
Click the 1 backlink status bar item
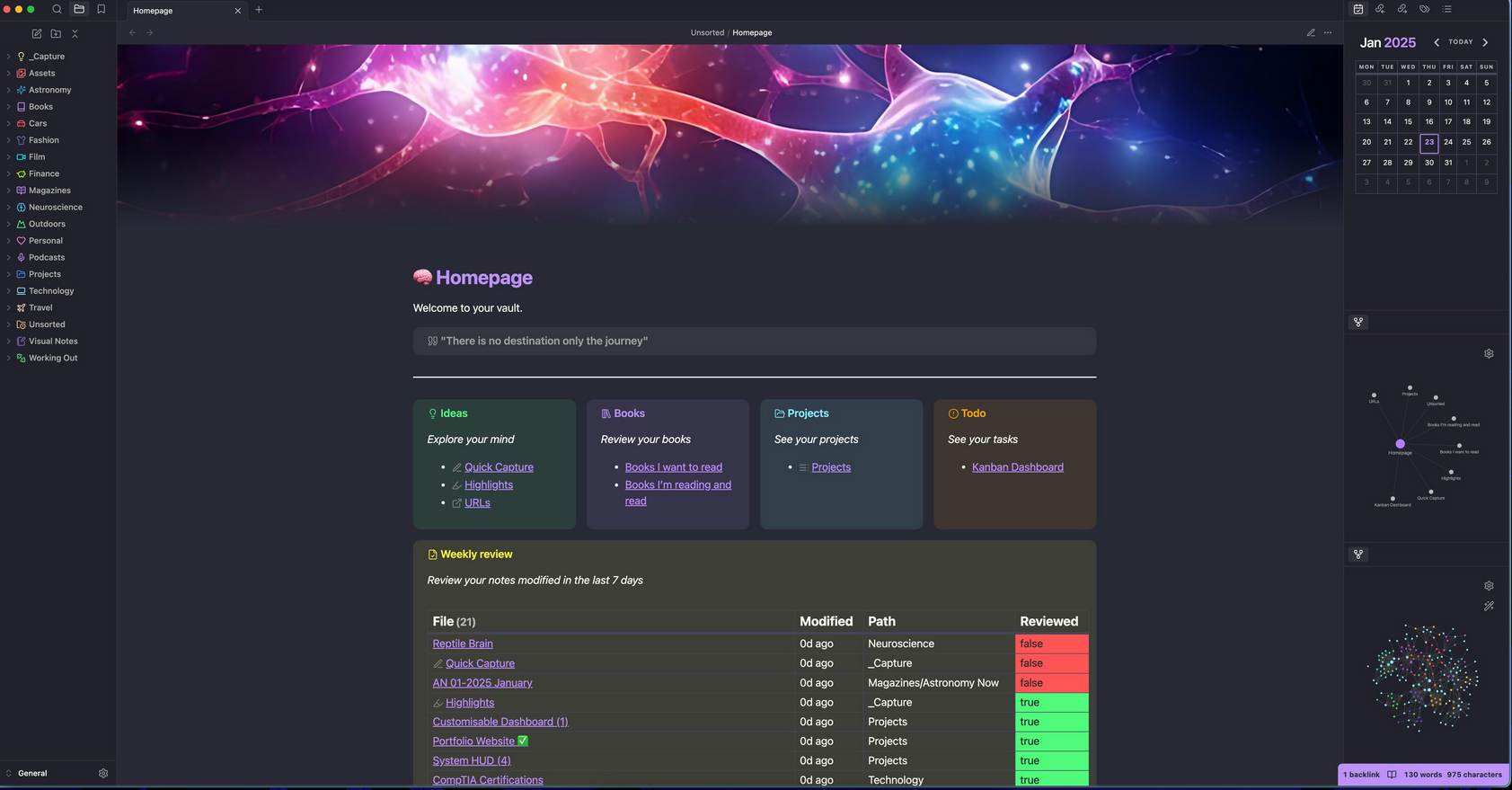tap(1361, 775)
